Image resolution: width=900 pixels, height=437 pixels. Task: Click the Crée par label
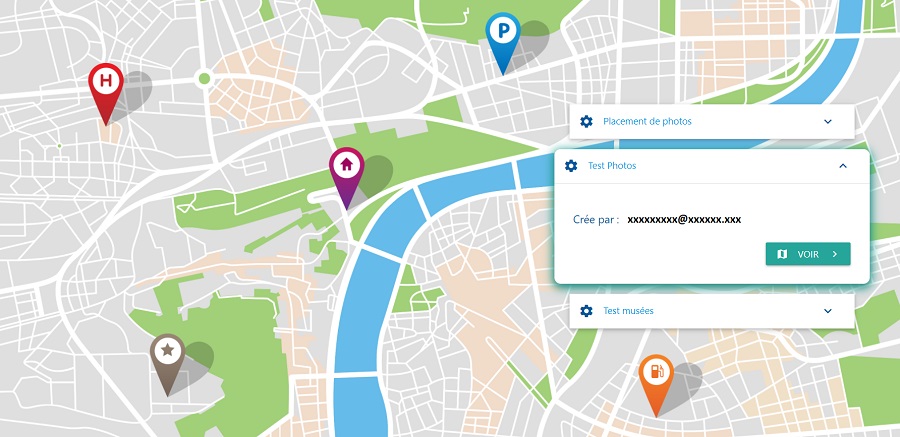pos(596,219)
